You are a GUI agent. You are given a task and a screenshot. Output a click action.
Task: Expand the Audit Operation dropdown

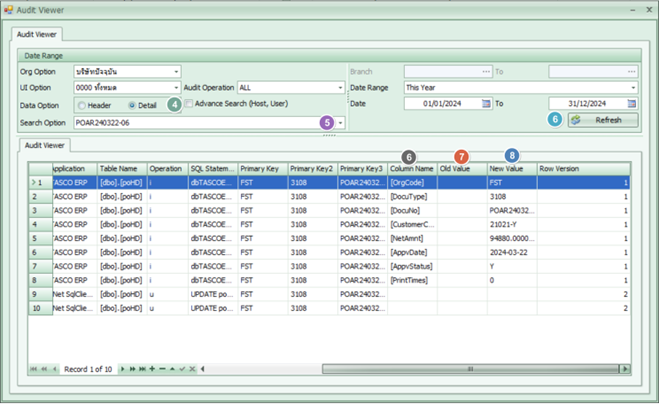tap(339, 88)
